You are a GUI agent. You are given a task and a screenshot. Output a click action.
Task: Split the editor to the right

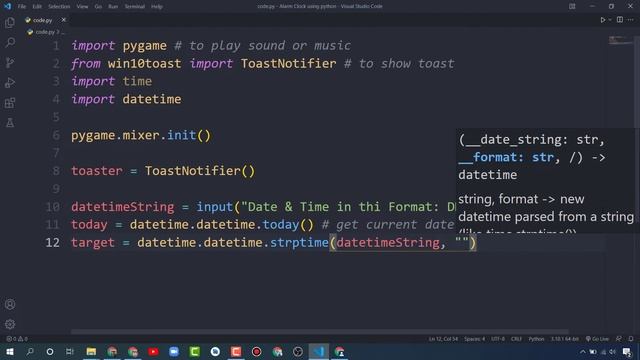620,20
